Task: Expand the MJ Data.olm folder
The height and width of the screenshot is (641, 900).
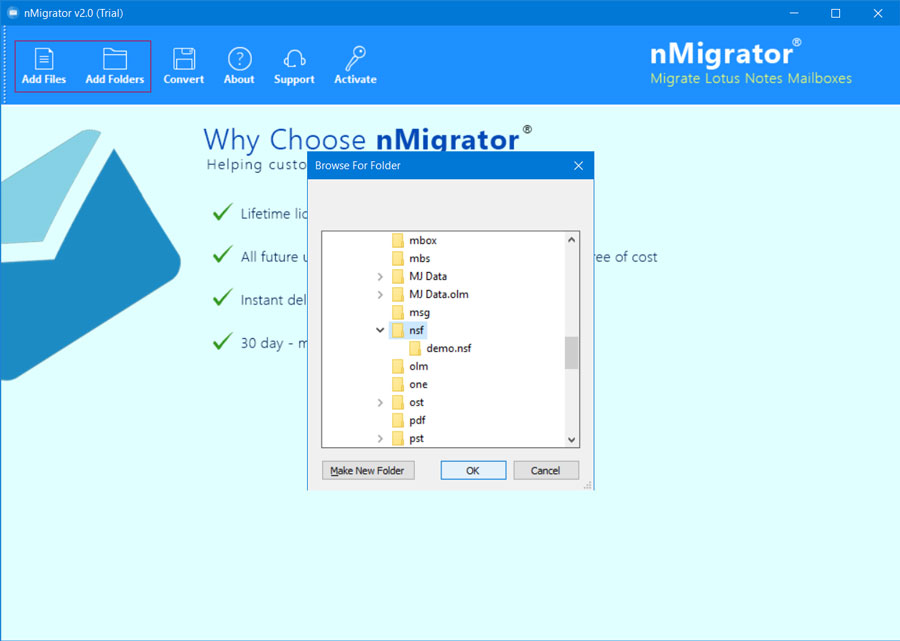Action: pyautogui.click(x=380, y=294)
